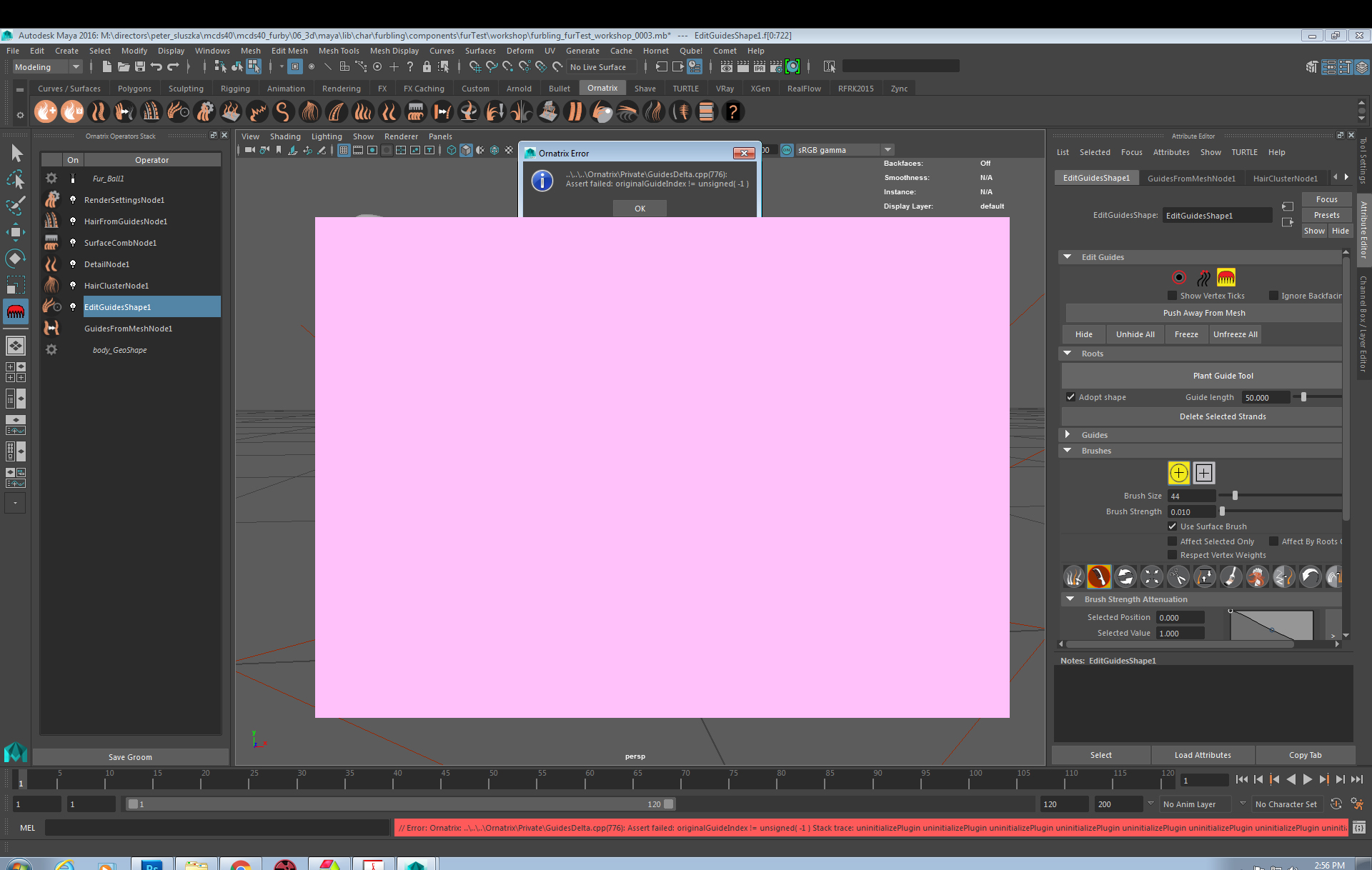Adjust the Brush Size slider
Image resolution: width=1372 pixels, height=870 pixels.
coord(1235,496)
